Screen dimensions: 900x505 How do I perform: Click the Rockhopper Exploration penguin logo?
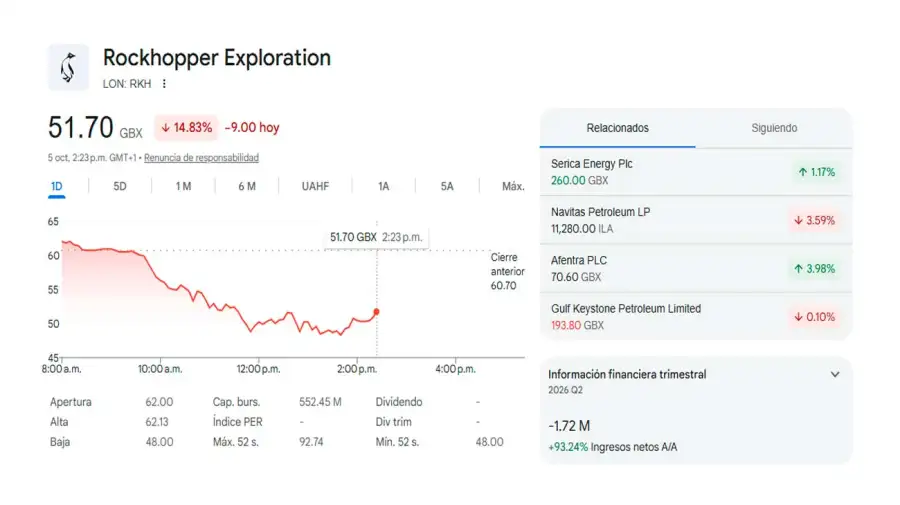click(68, 67)
